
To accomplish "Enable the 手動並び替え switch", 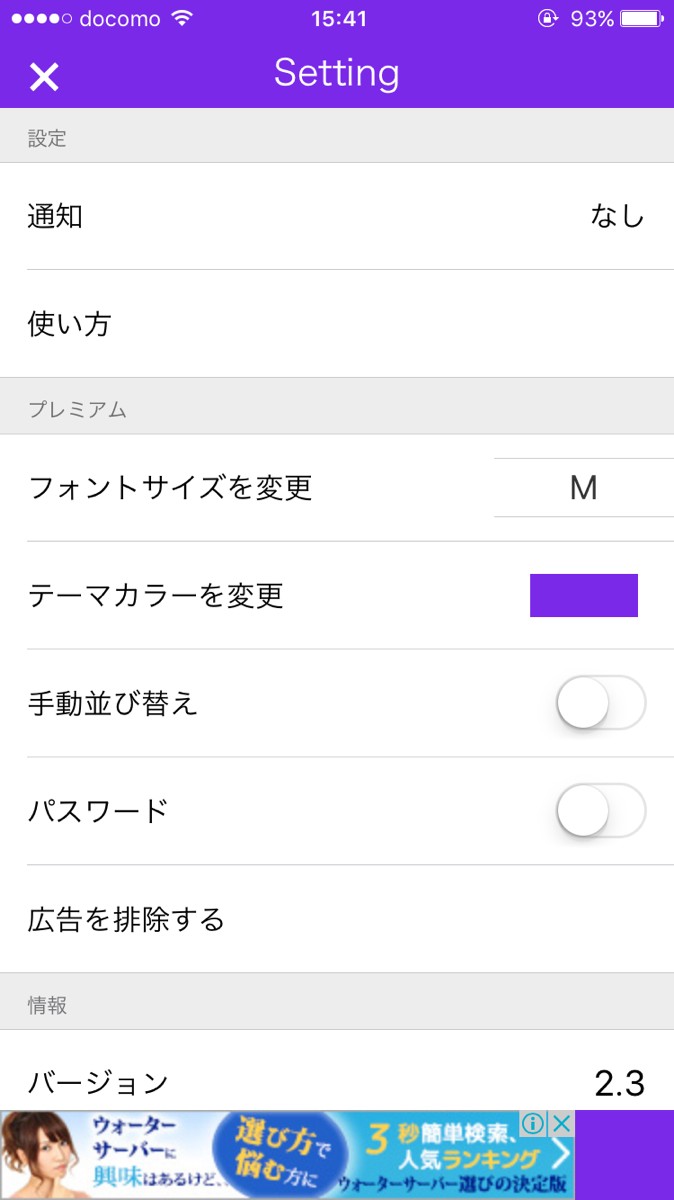I will coord(601,703).
